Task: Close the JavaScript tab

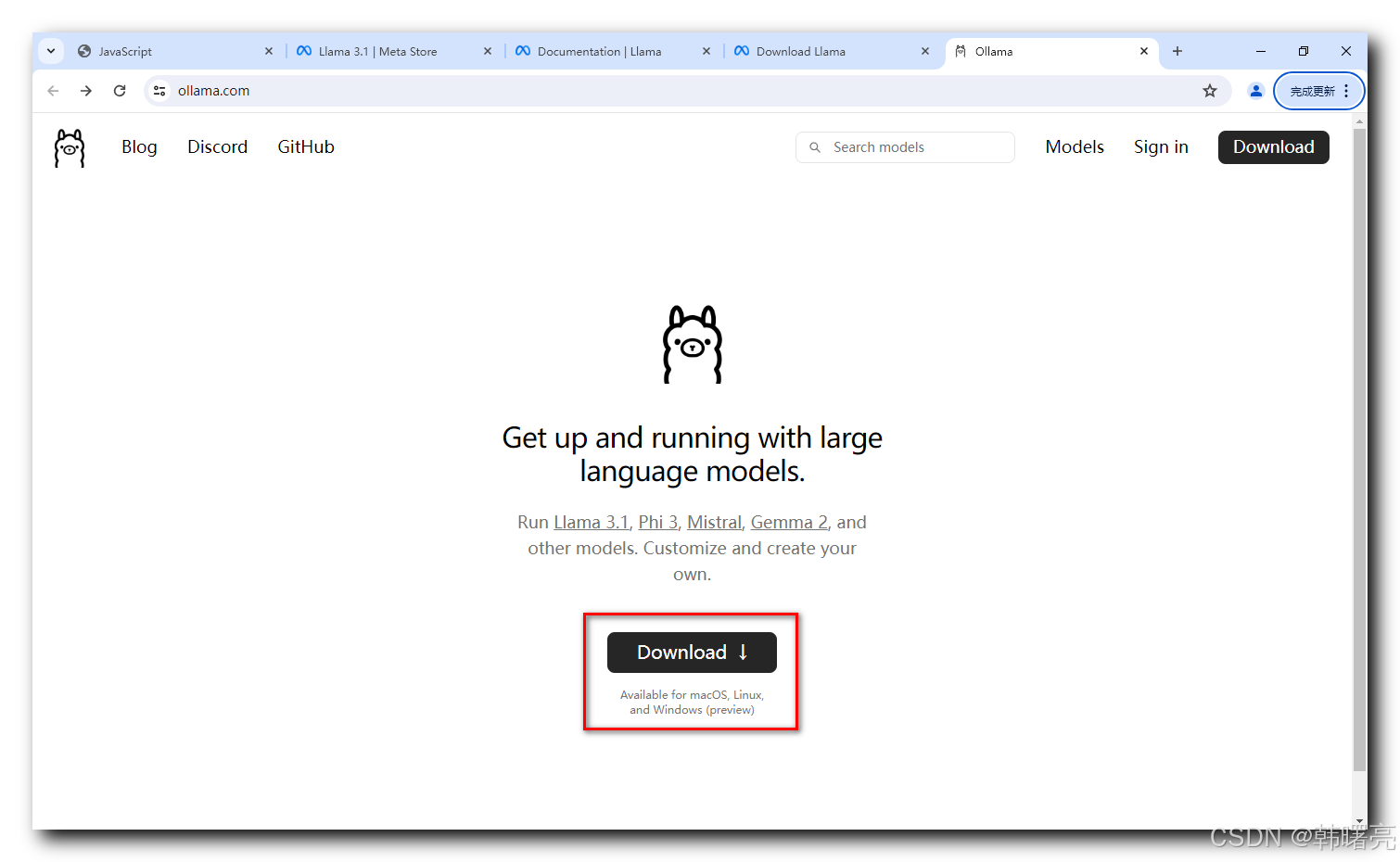Action: (269, 51)
